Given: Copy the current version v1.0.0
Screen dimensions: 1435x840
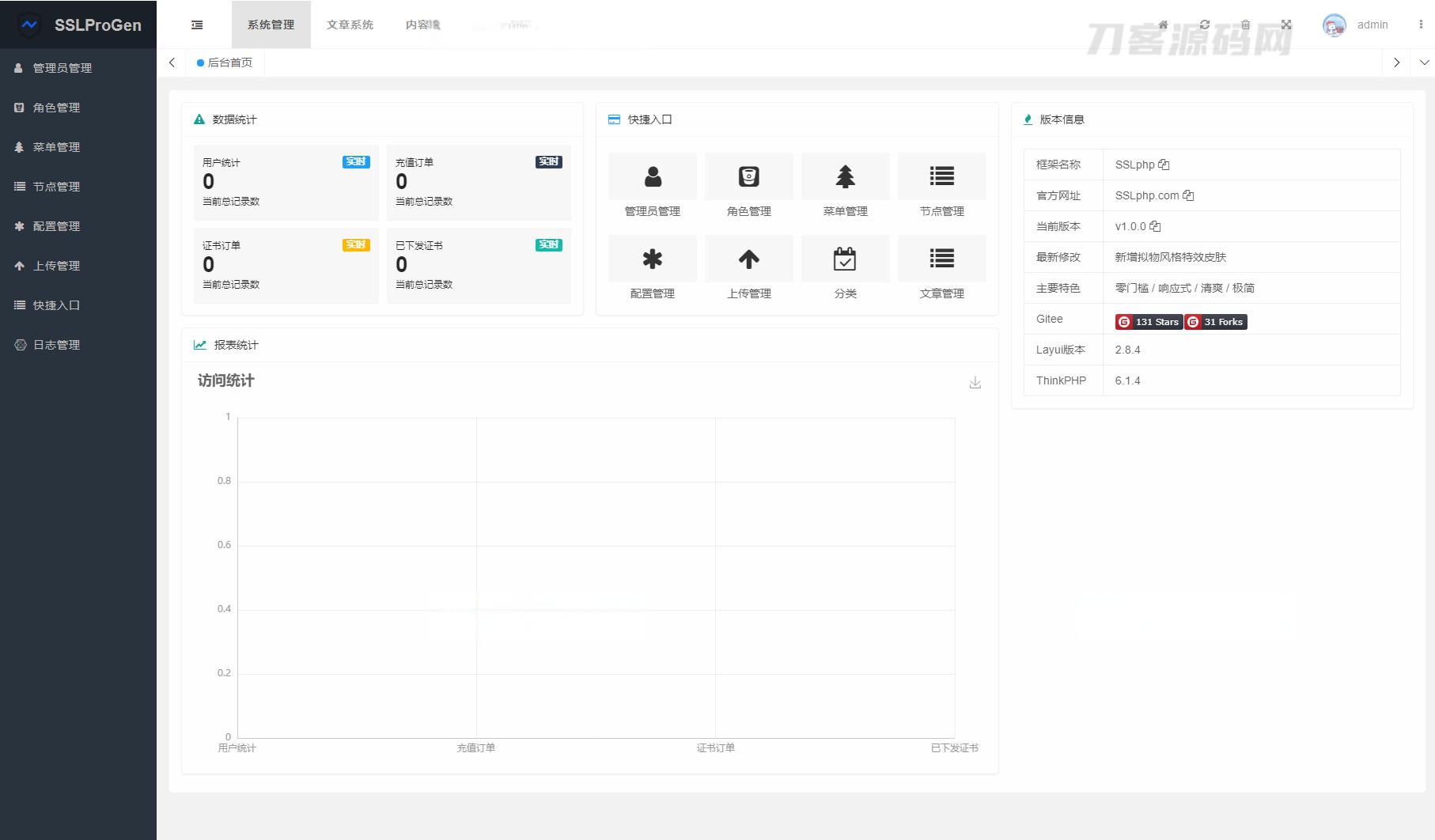Looking at the screenshot, I should click(x=1155, y=226).
